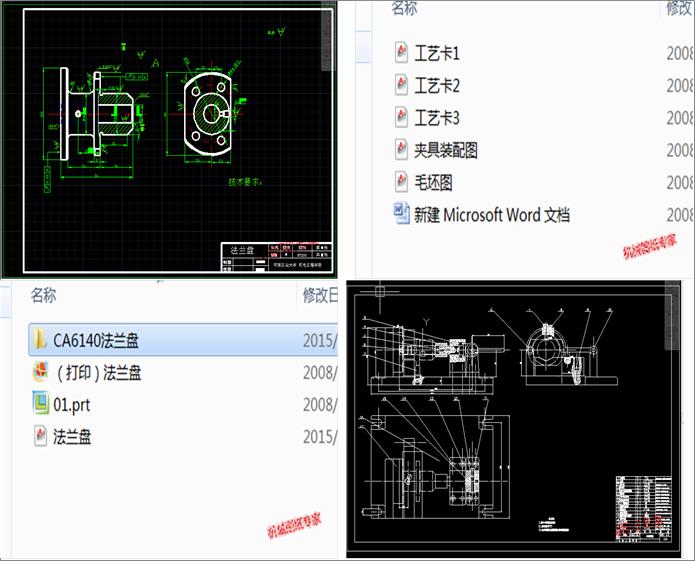Sort by 名称 column in upper file list
The image size is (695, 561).
[404, 8]
